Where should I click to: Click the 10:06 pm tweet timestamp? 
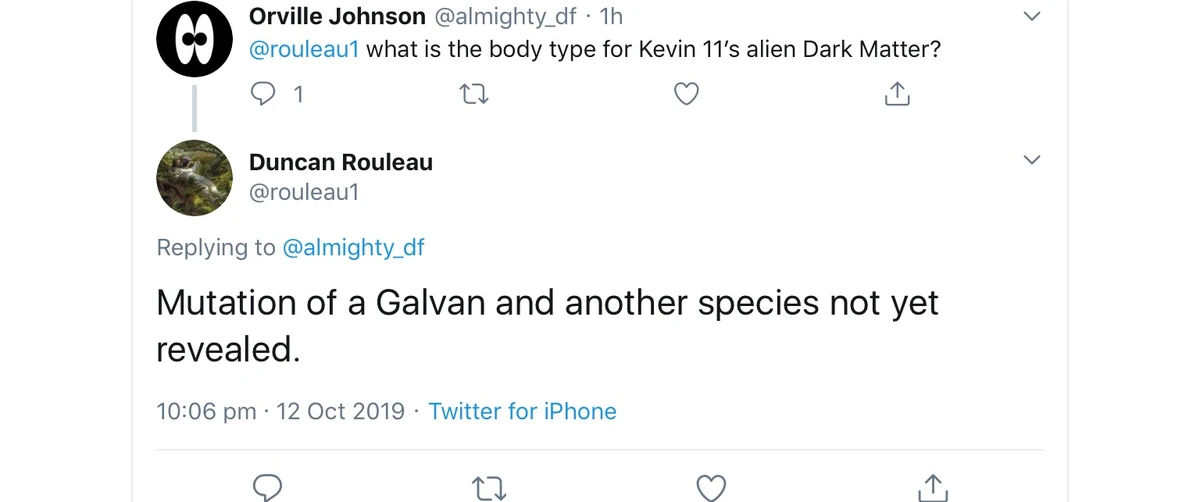point(206,411)
